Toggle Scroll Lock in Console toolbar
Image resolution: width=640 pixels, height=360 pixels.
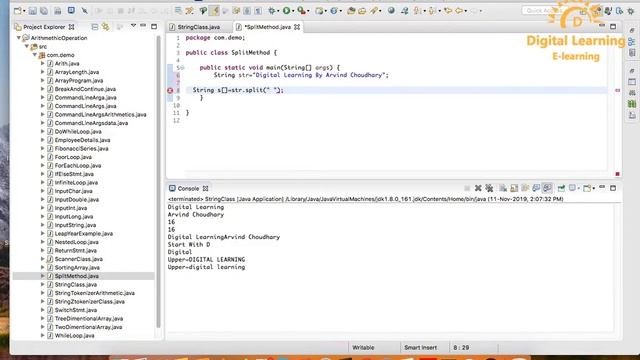coord(514,188)
